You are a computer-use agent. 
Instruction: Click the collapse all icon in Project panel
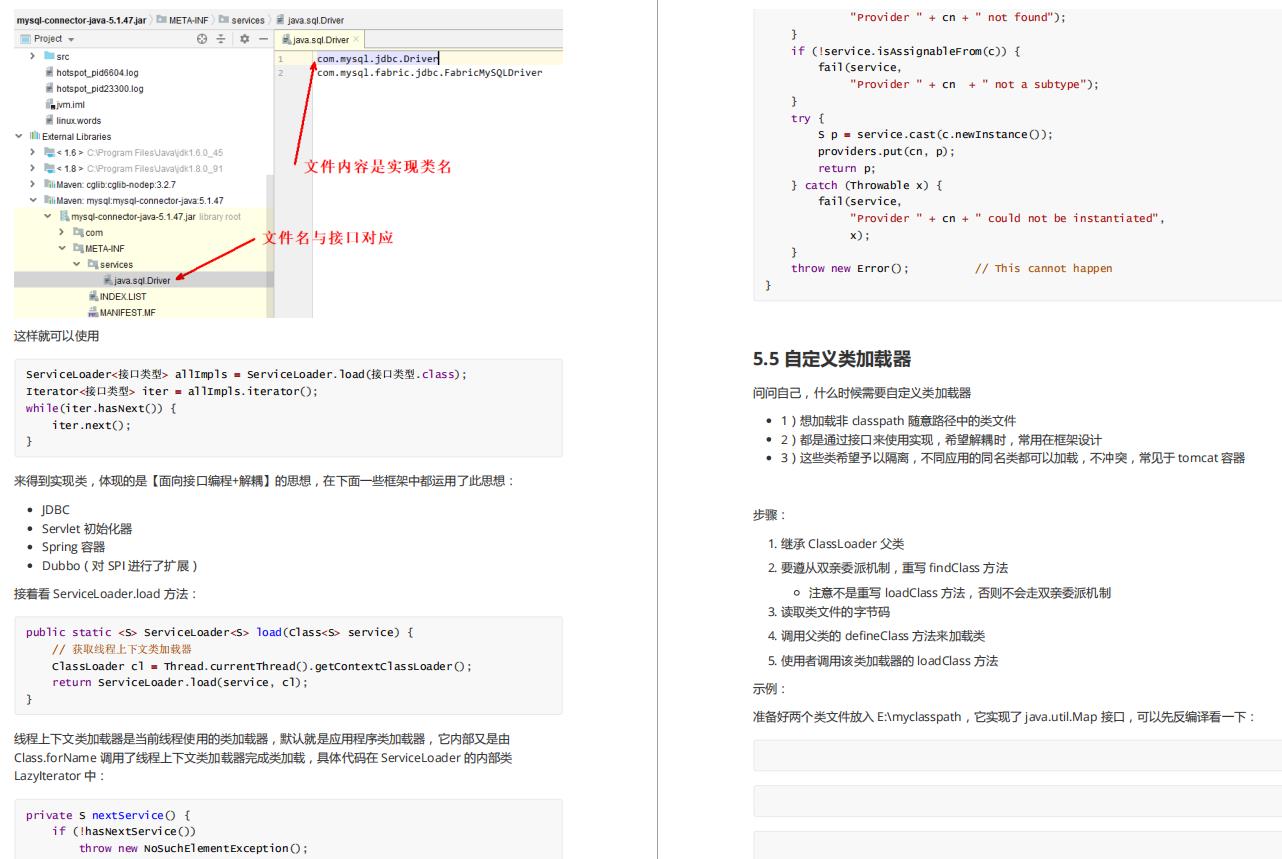[222, 39]
